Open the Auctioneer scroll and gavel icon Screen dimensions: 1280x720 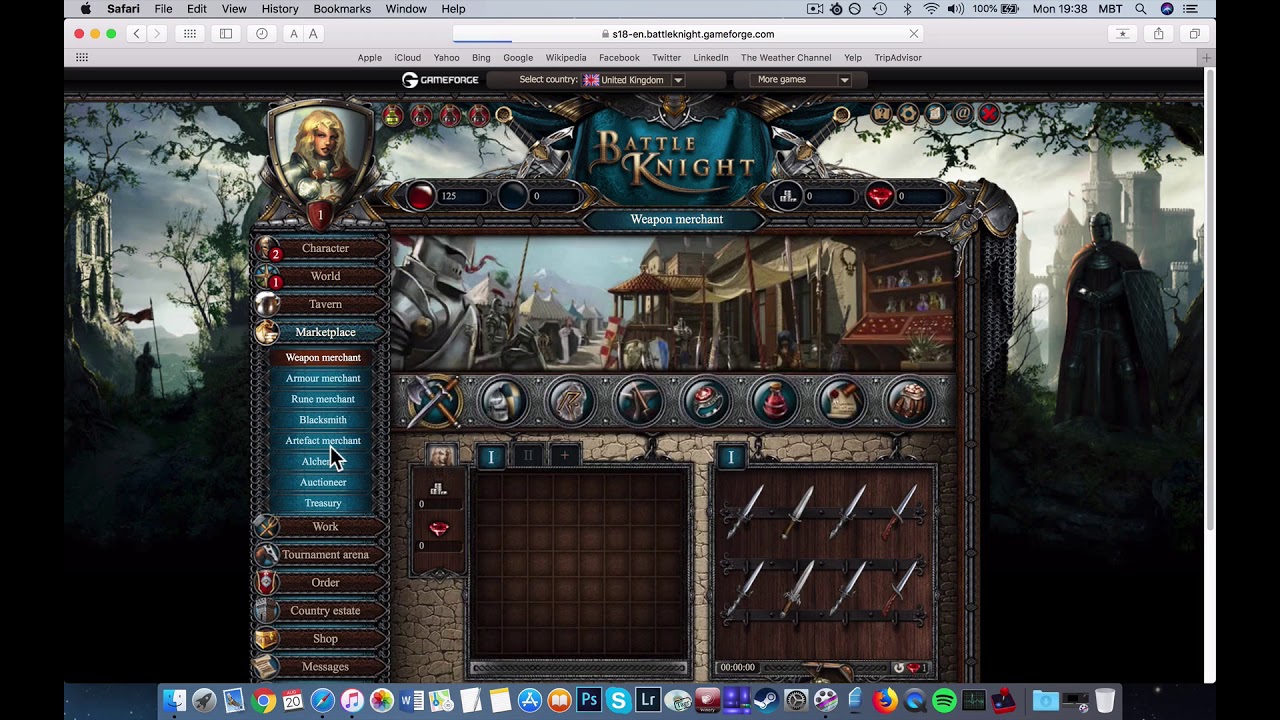[842, 401]
